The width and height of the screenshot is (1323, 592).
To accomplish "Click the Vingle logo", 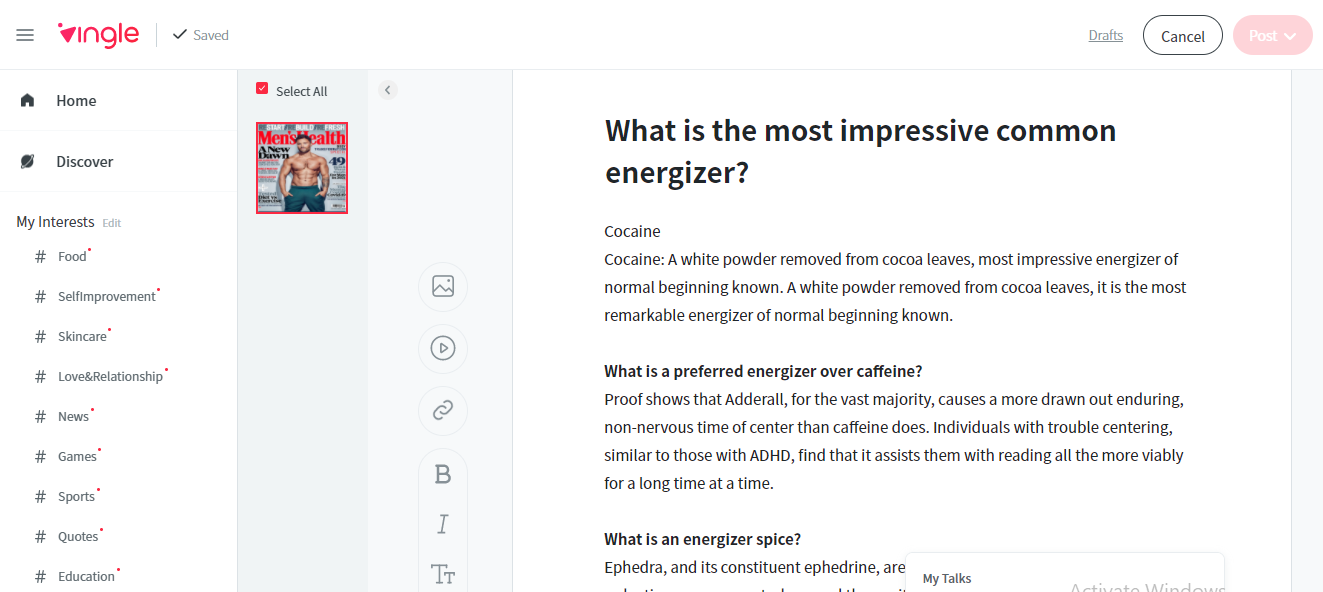I will coord(98,35).
